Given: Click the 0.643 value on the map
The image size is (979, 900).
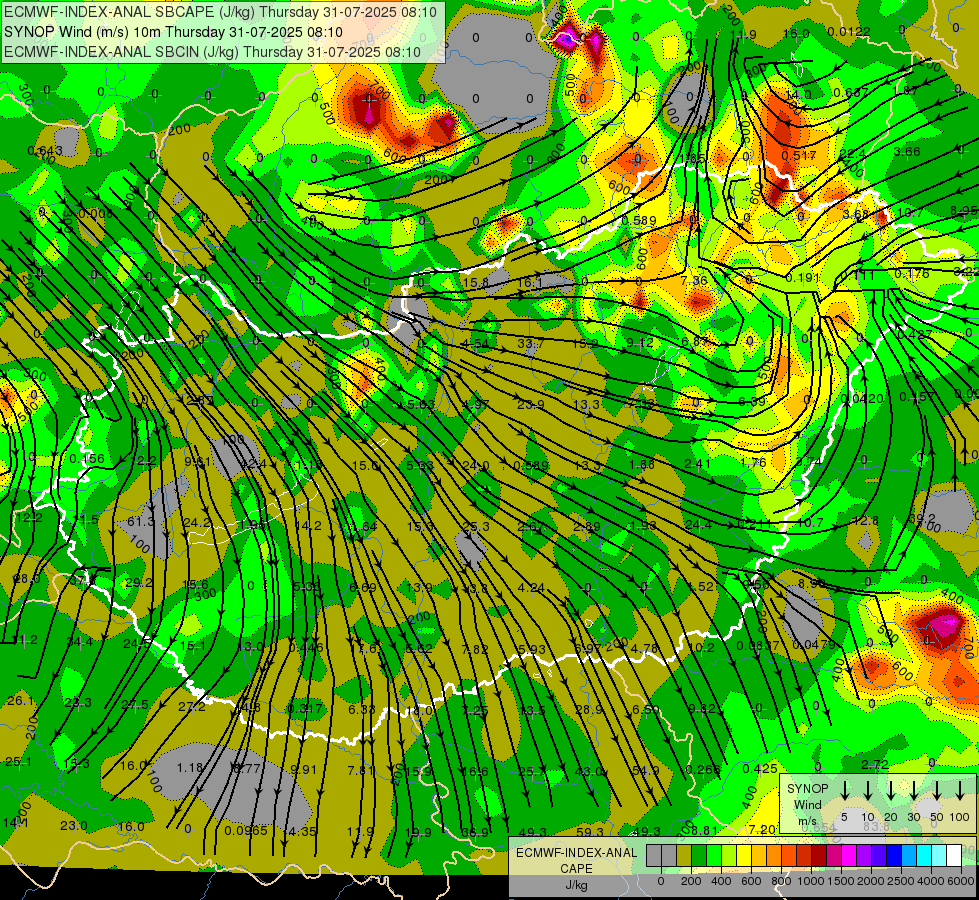Looking at the screenshot, I should coord(44,151).
